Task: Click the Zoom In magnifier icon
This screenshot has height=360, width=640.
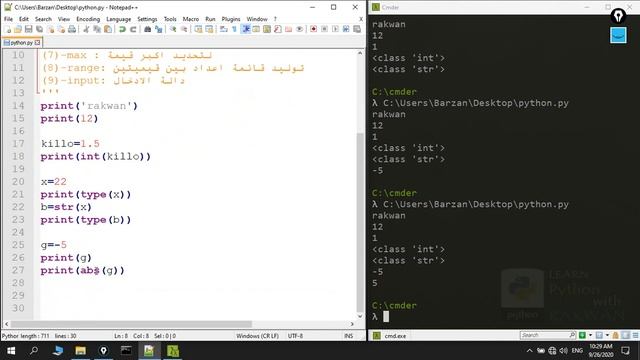Action: coord(173,29)
